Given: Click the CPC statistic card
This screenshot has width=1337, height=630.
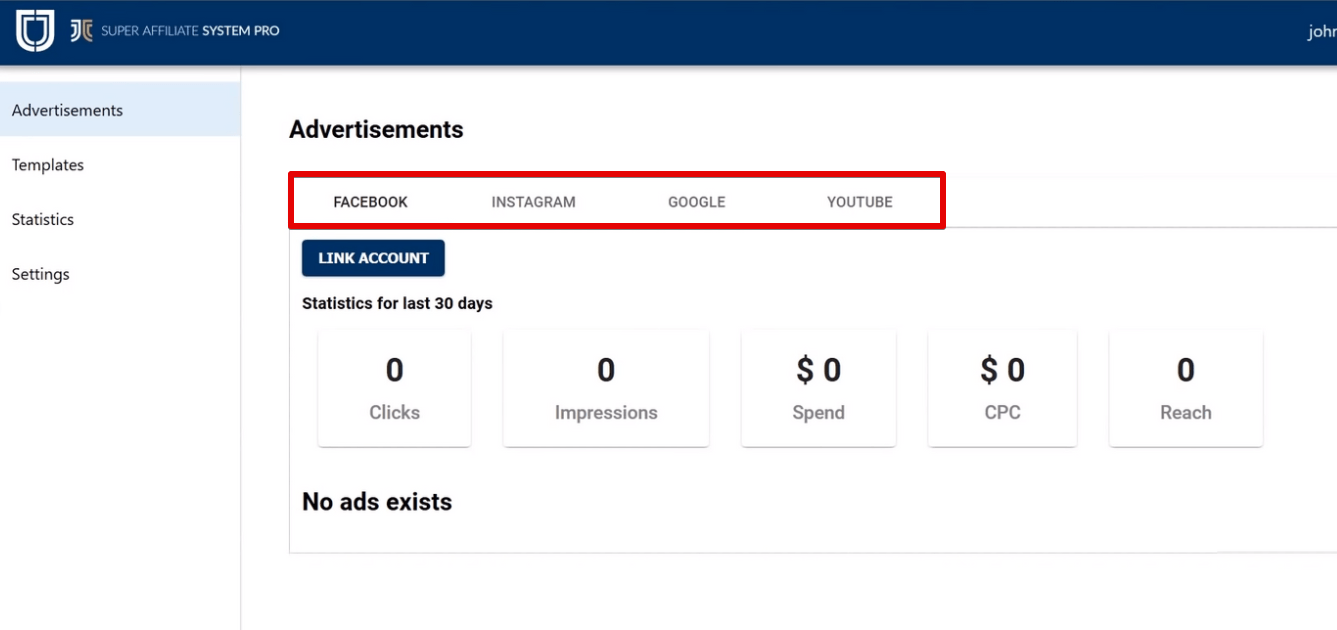Looking at the screenshot, I should coord(1002,388).
